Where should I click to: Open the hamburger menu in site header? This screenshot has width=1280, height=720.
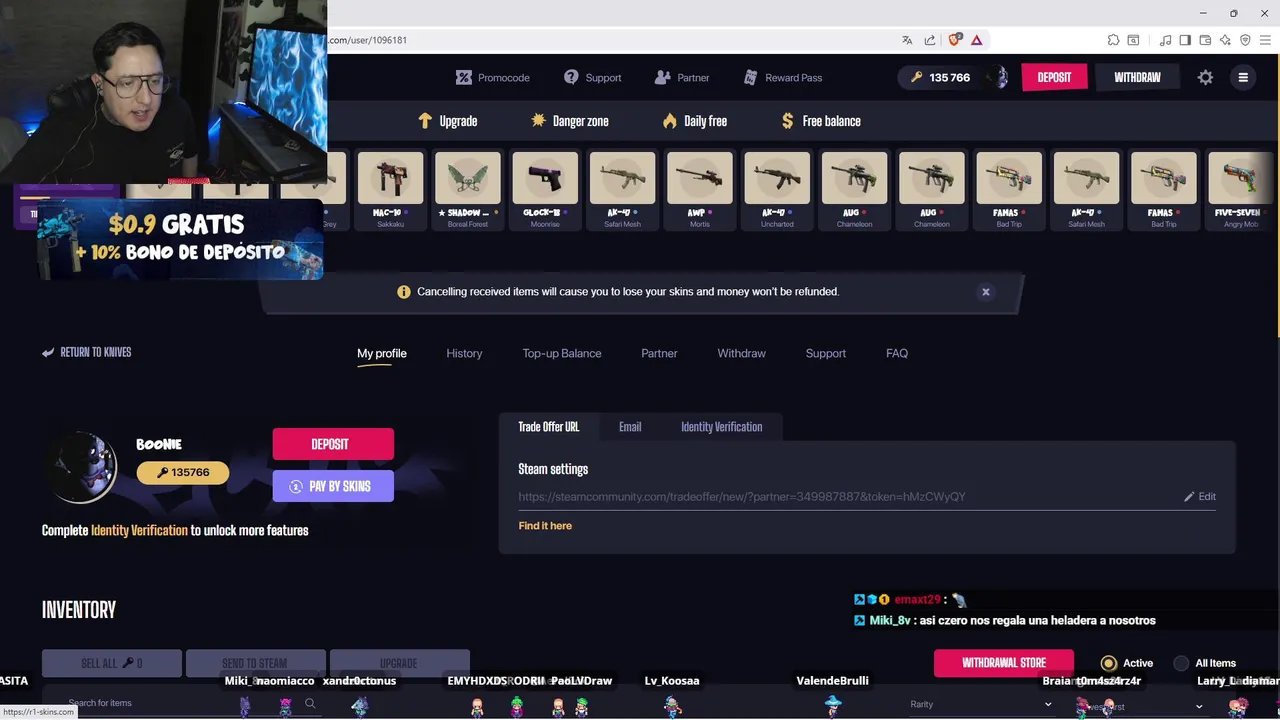coord(1243,77)
